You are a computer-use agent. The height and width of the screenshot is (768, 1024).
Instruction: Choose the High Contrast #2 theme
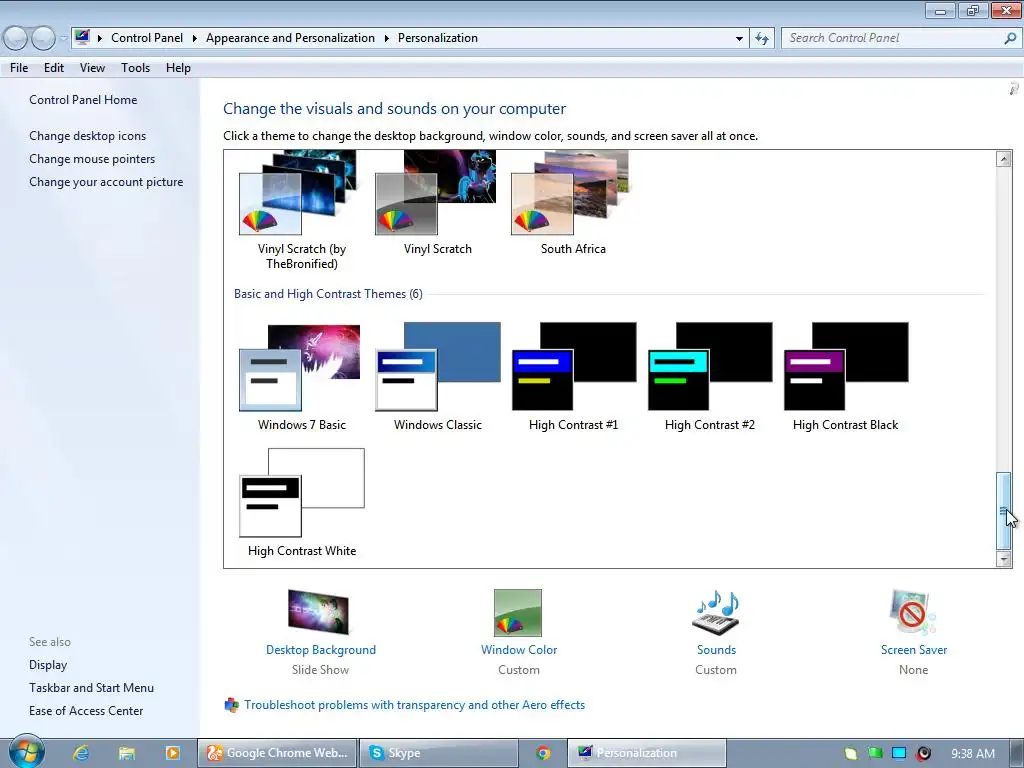point(710,376)
